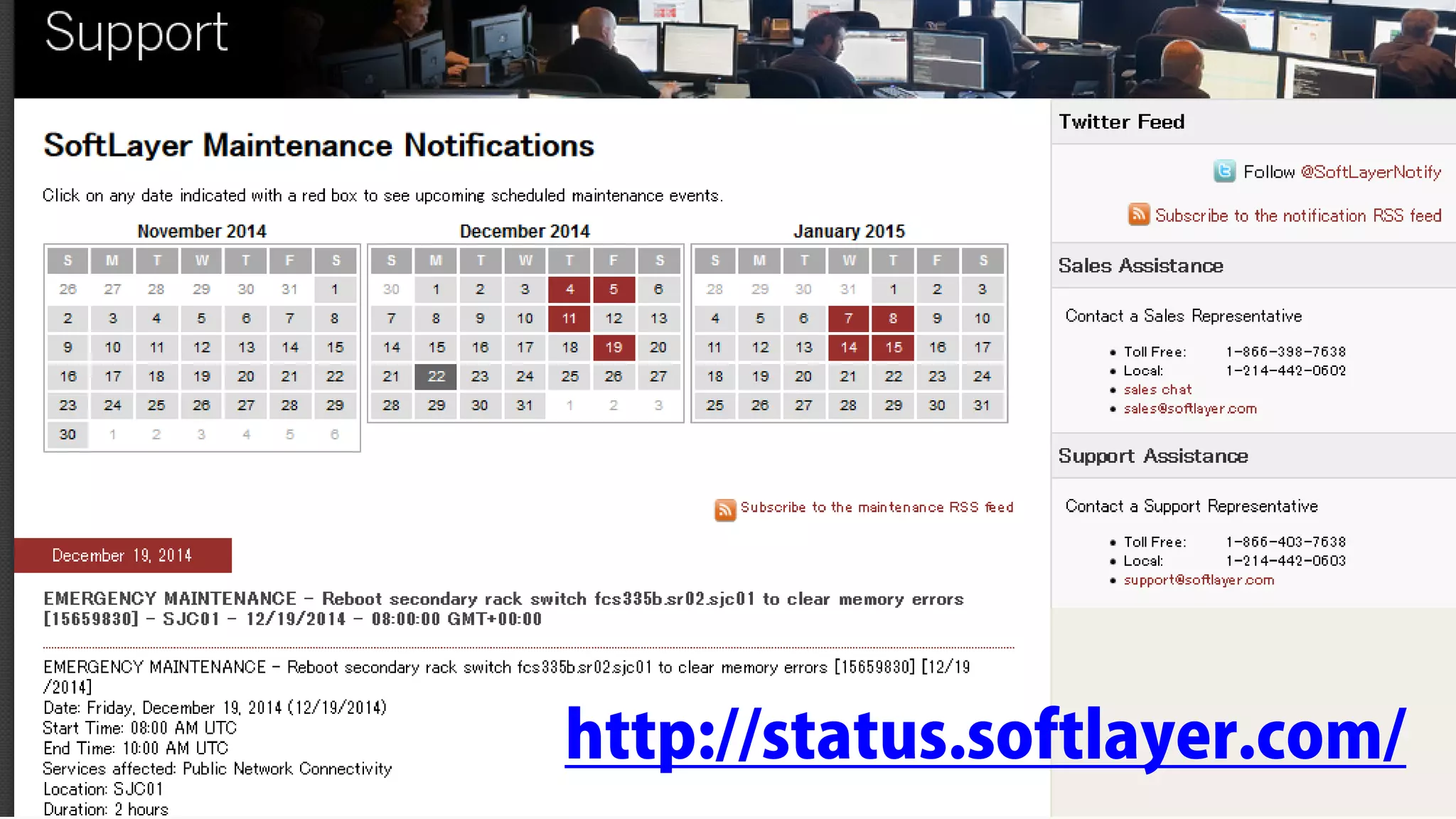Image resolution: width=1456 pixels, height=819 pixels.
Task: Click Date: Friday, December 19, 2014 line
Action: pyautogui.click(x=215, y=708)
